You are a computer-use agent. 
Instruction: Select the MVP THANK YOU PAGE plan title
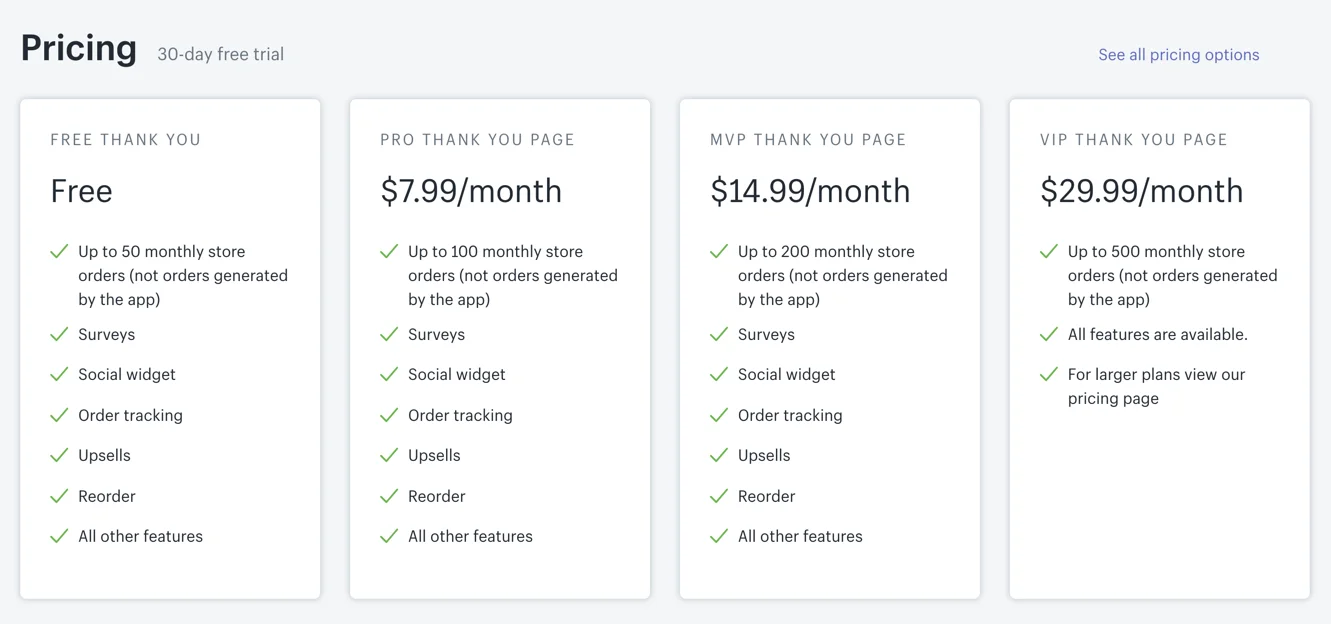[808, 140]
